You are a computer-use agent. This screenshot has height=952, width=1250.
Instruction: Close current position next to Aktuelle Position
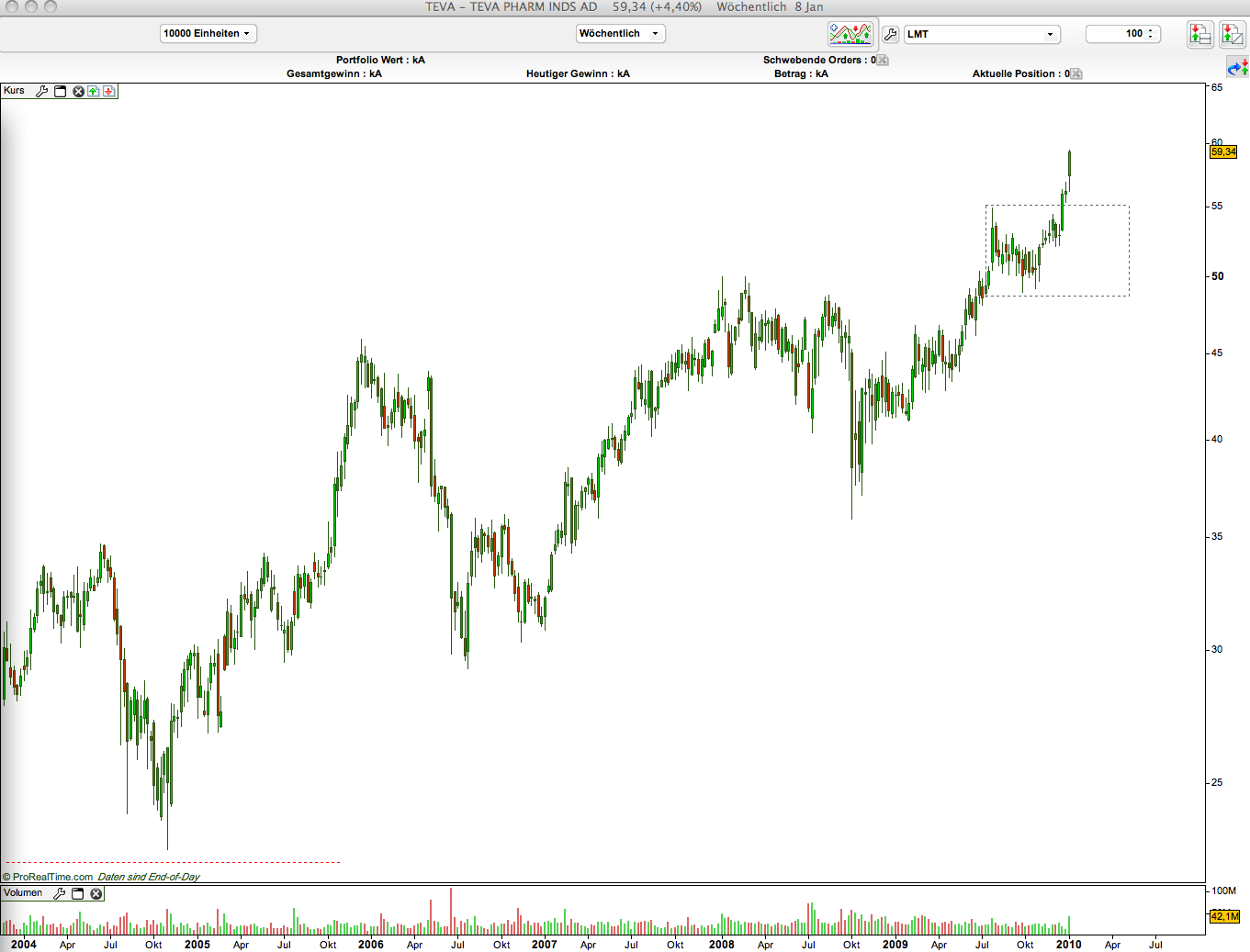pyautogui.click(x=1076, y=73)
